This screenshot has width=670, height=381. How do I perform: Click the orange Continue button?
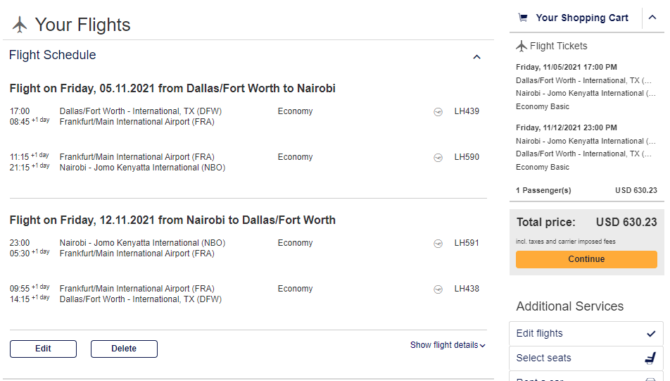pos(586,259)
